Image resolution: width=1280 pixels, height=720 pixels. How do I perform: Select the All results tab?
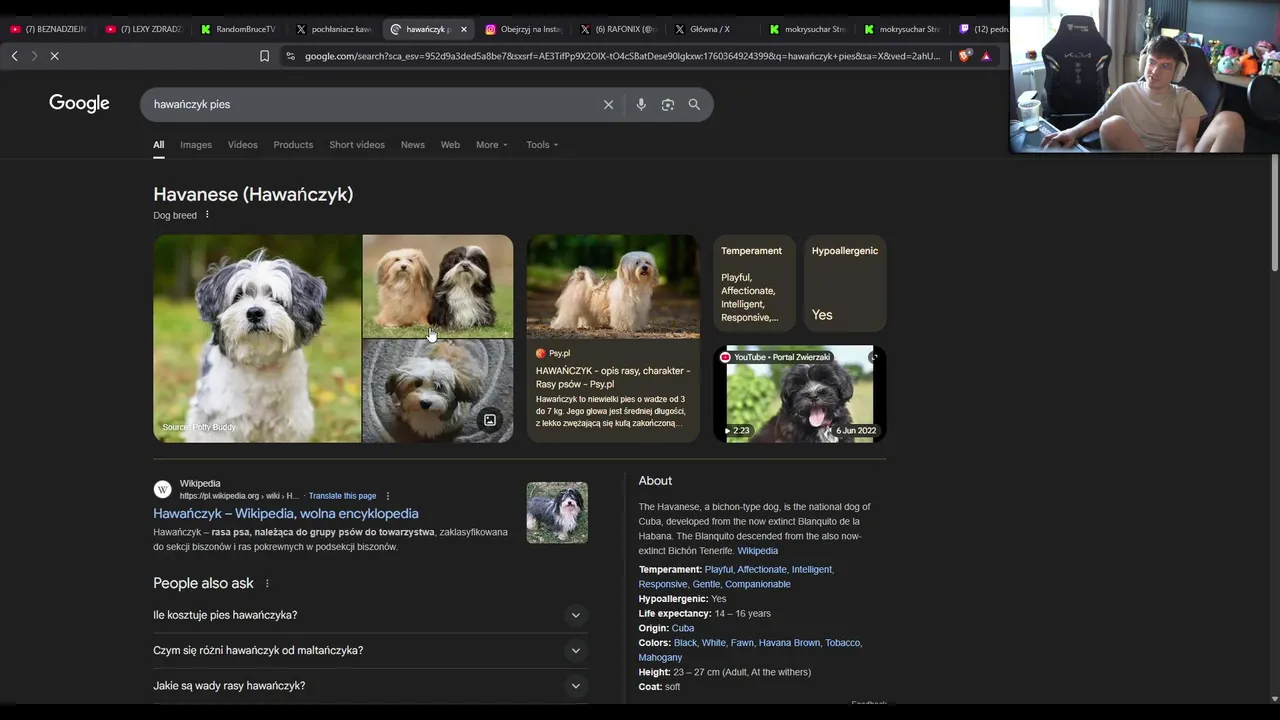[x=158, y=145]
